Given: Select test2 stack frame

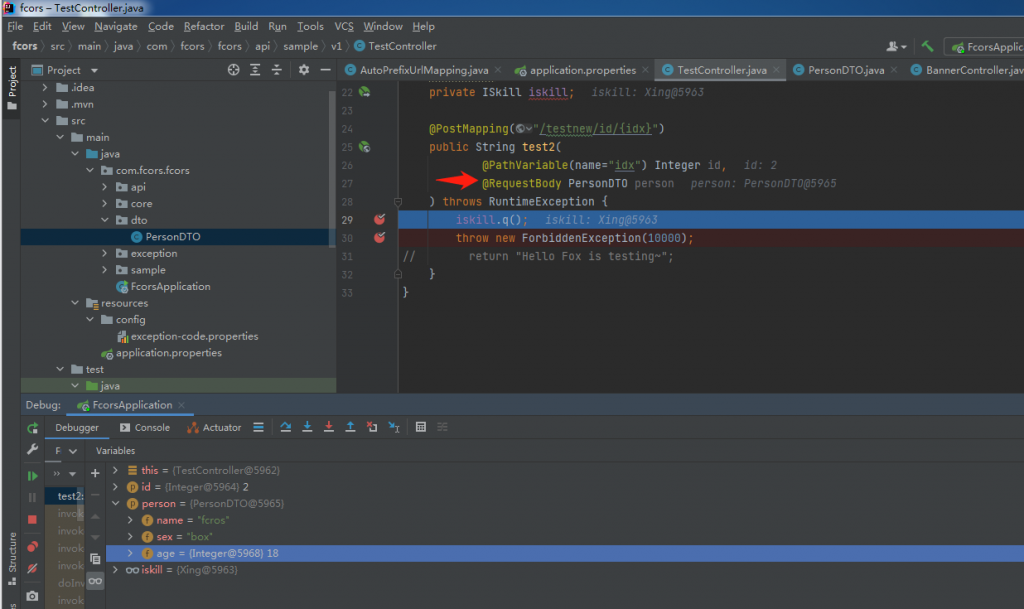Looking at the screenshot, I should (x=65, y=496).
